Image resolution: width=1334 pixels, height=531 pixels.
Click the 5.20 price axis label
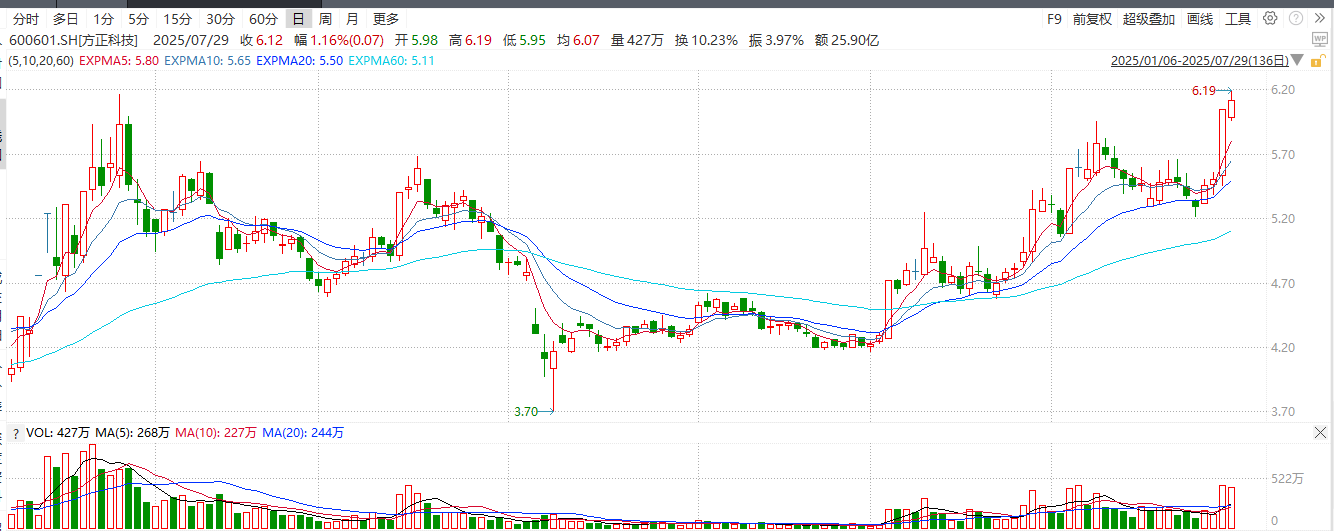coord(1283,219)
